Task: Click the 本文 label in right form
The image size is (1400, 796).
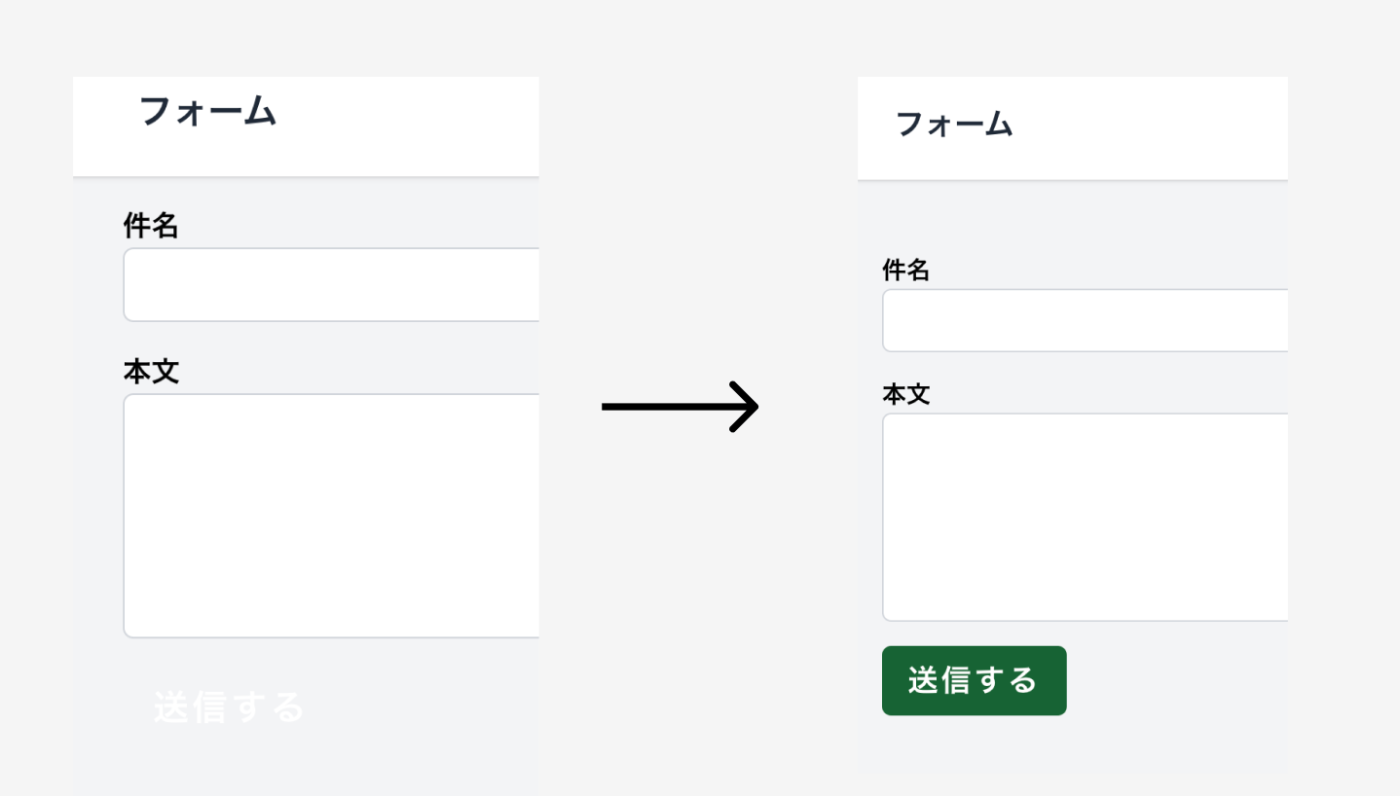Action: 906,395
